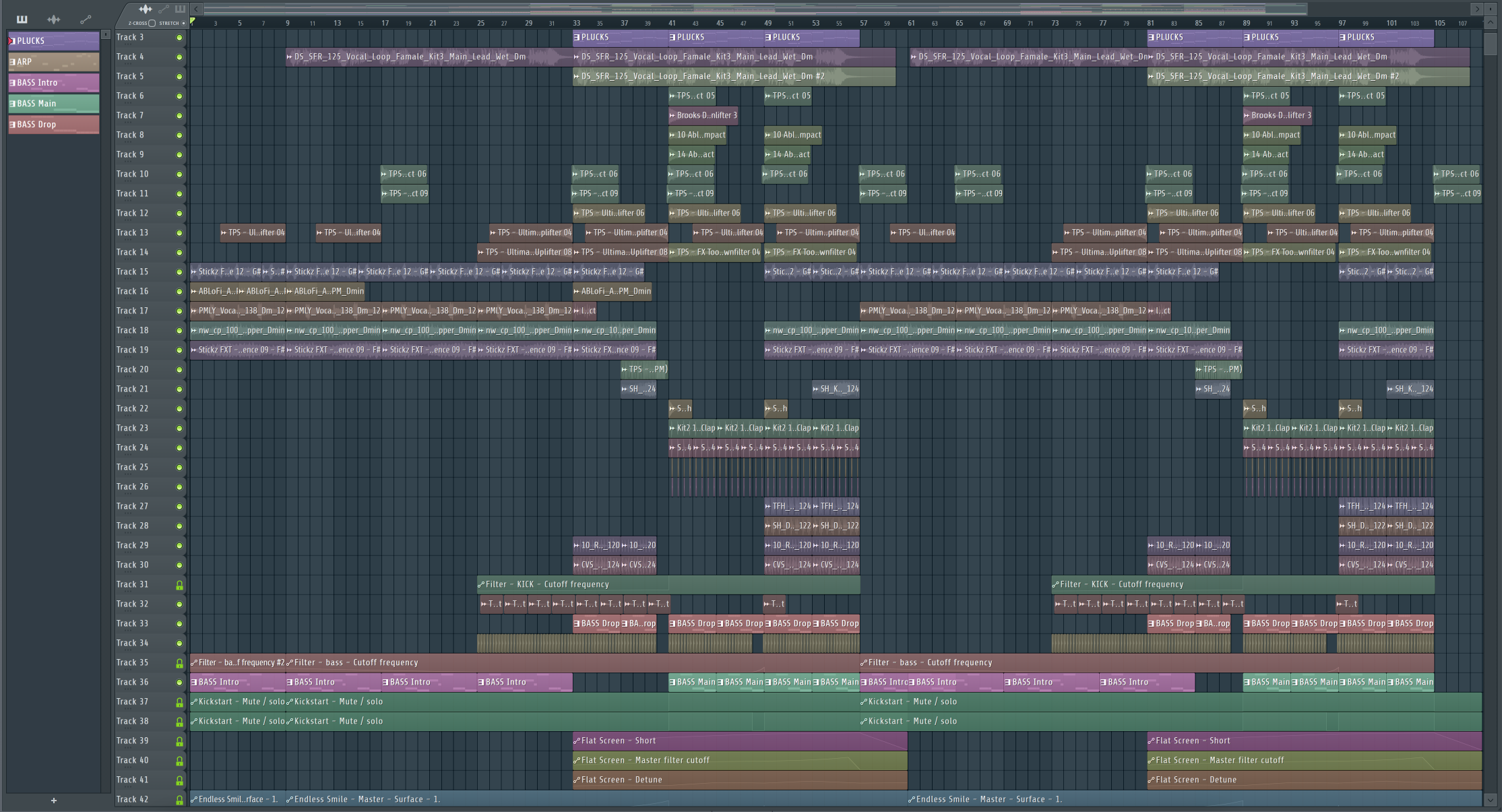This screenshot has height=812, width=1502.
Task: Click the green playhead marker at bar 1
Action: pyautogui.click(x=193, y=22)
